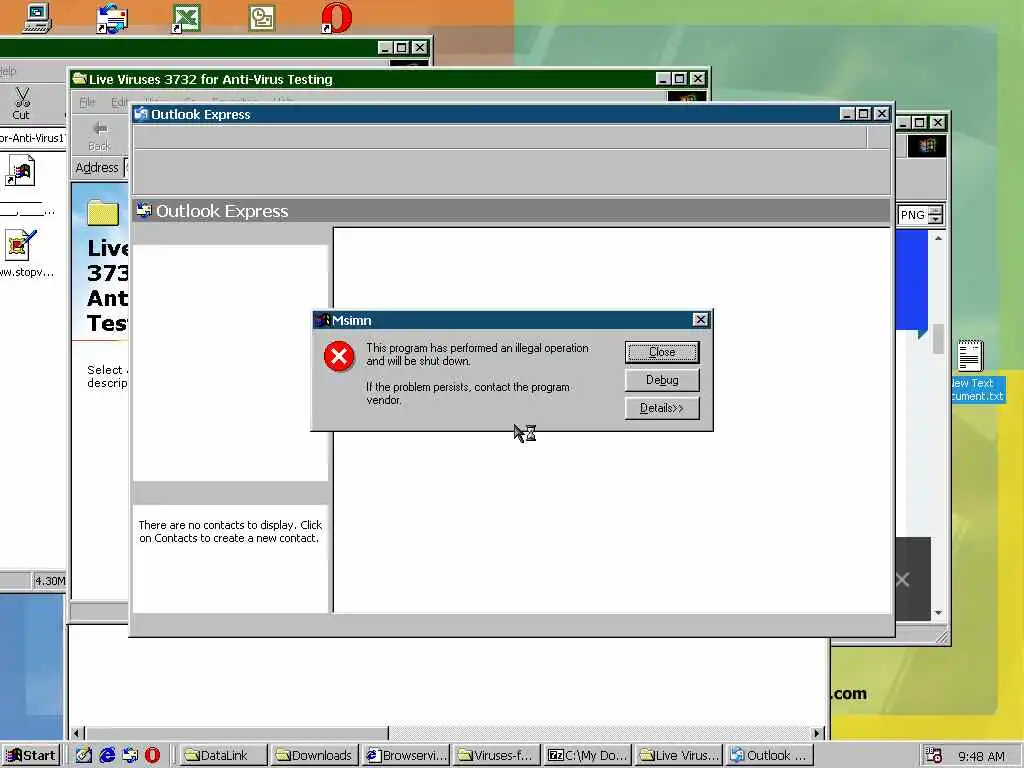Open the Outlook Express desktop shortcut
Screen dimensions: 1024x768
pyautogui.click(x=112, y=18)
